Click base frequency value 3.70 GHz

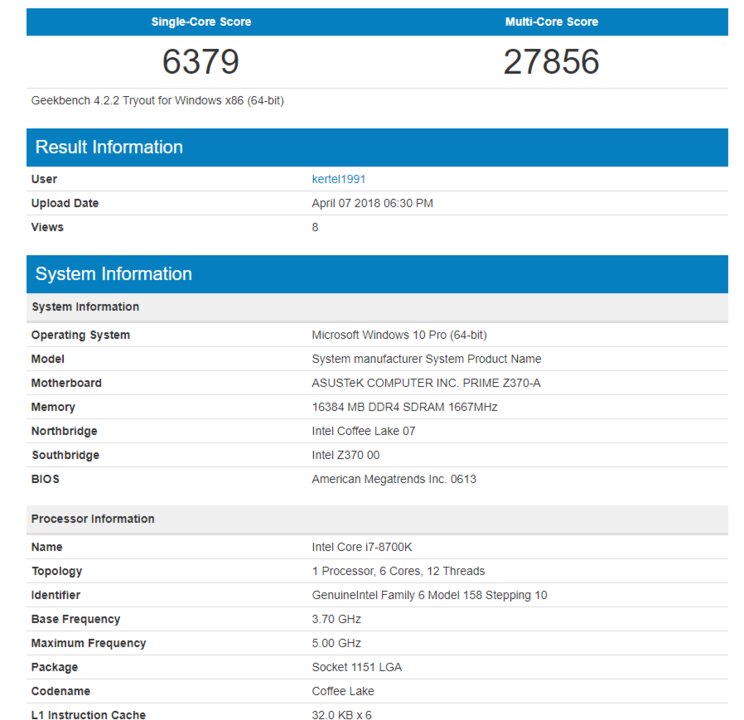click(336, 619)
